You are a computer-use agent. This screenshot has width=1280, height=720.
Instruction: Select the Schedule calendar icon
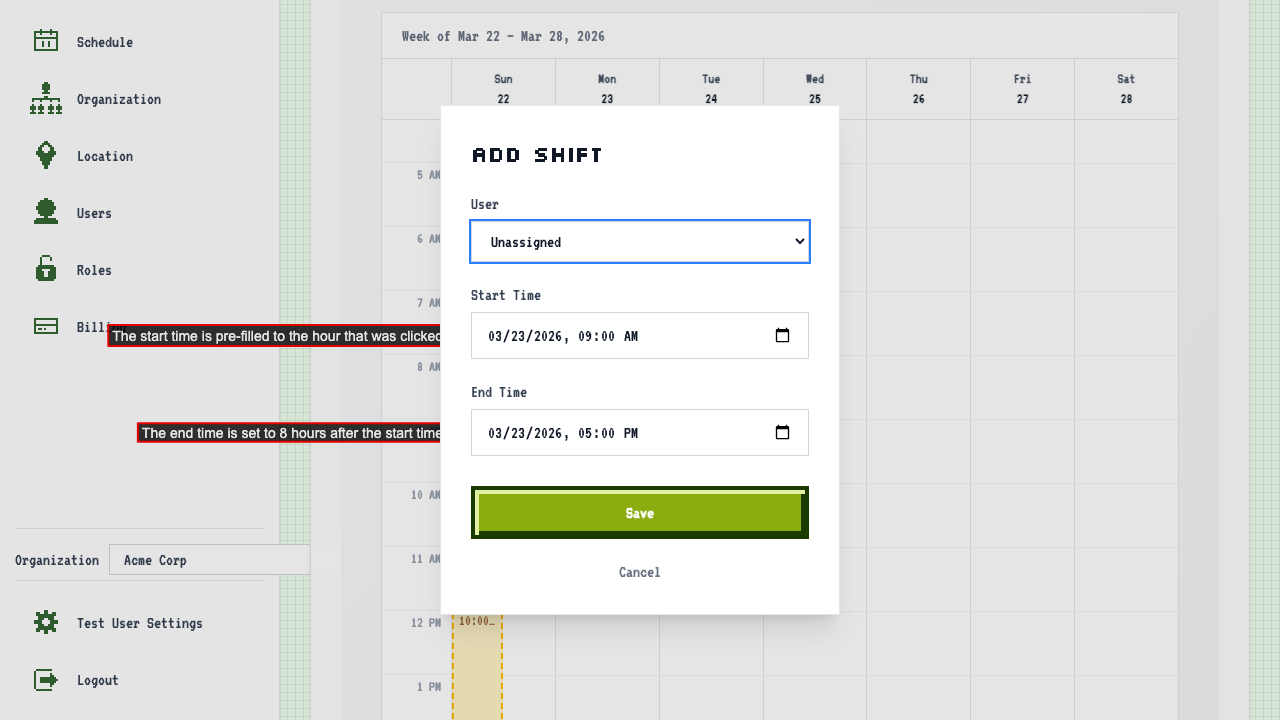(x=45, y=41)
